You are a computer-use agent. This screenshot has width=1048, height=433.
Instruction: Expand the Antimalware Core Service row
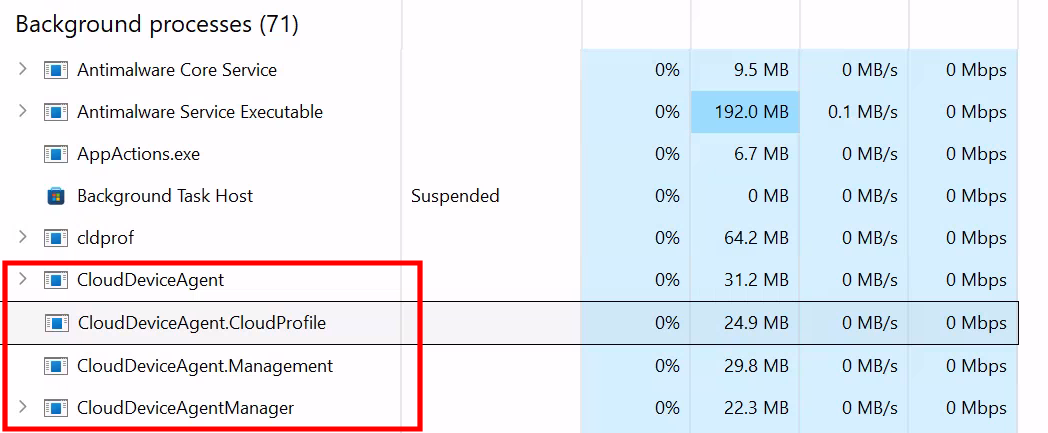(23, 69)
